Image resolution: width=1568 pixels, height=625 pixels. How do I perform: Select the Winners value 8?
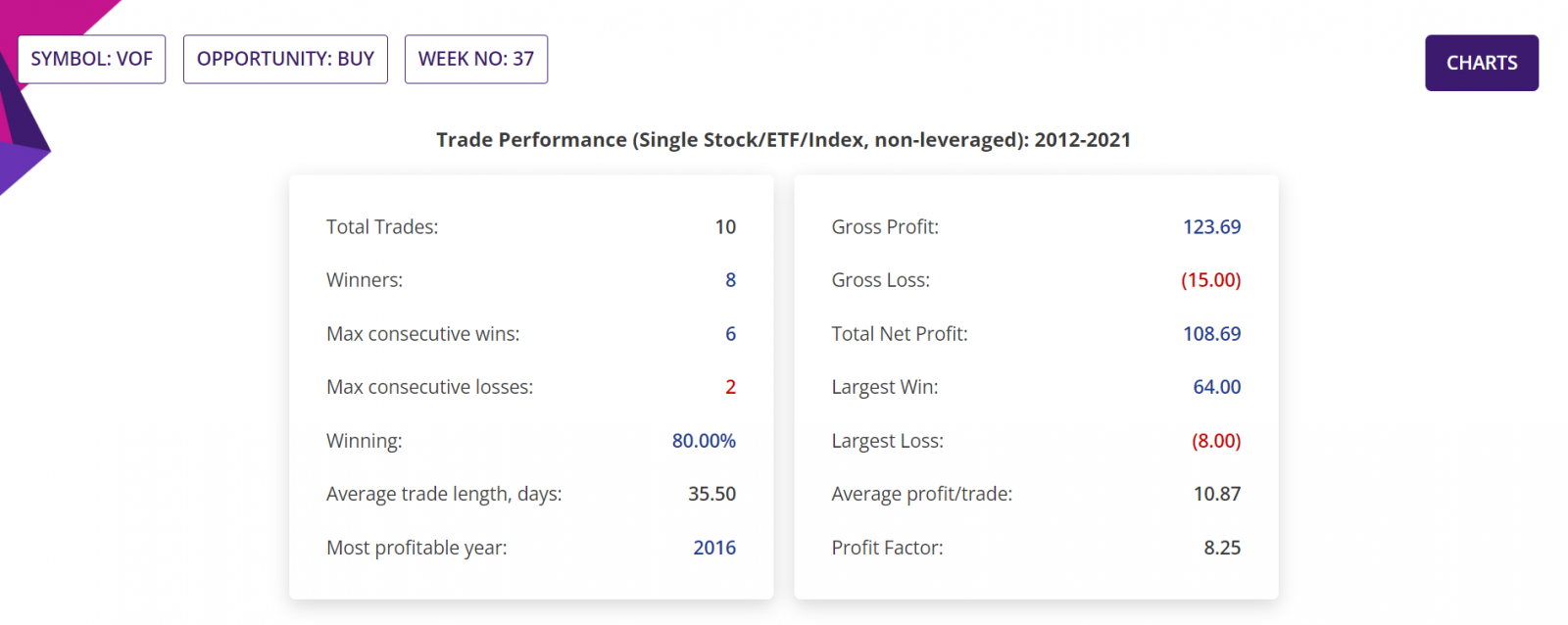click(730, 280)
